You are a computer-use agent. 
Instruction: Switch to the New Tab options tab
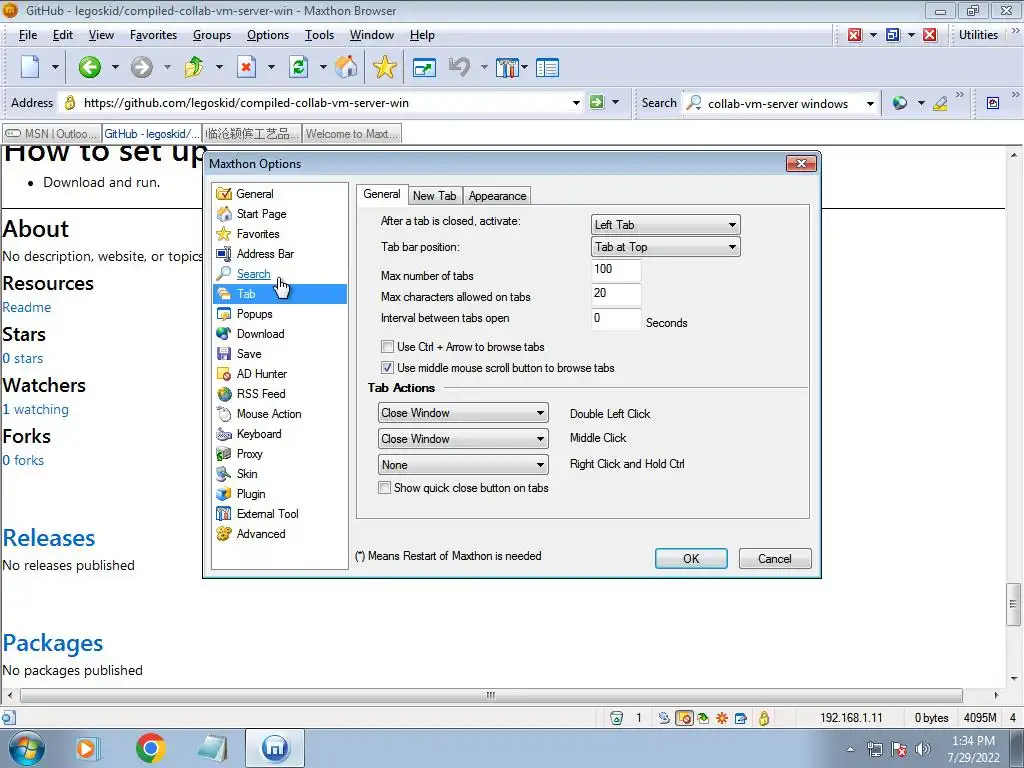[x=434, y=195]
